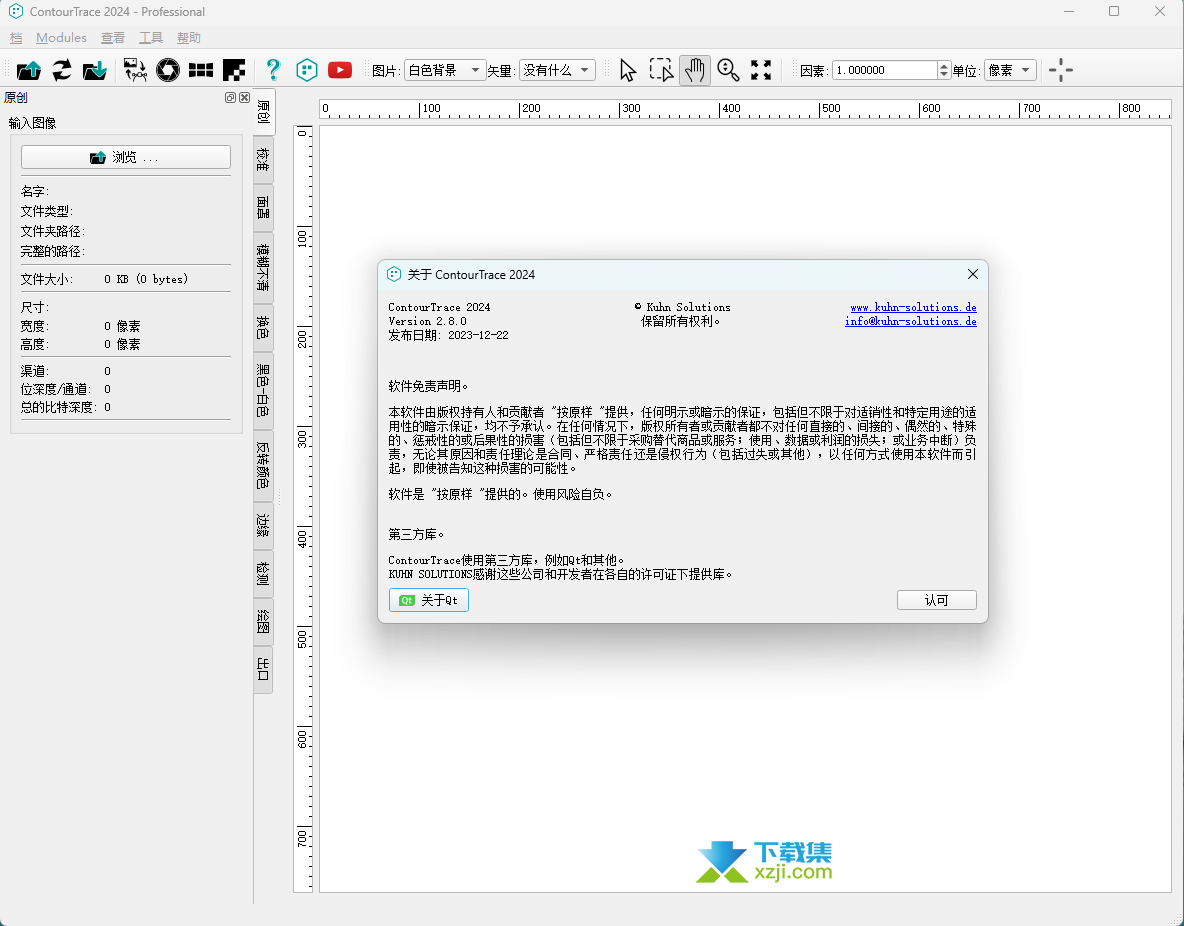Click the 认可 OK button

pyautogui.click(x=936, y=600)
